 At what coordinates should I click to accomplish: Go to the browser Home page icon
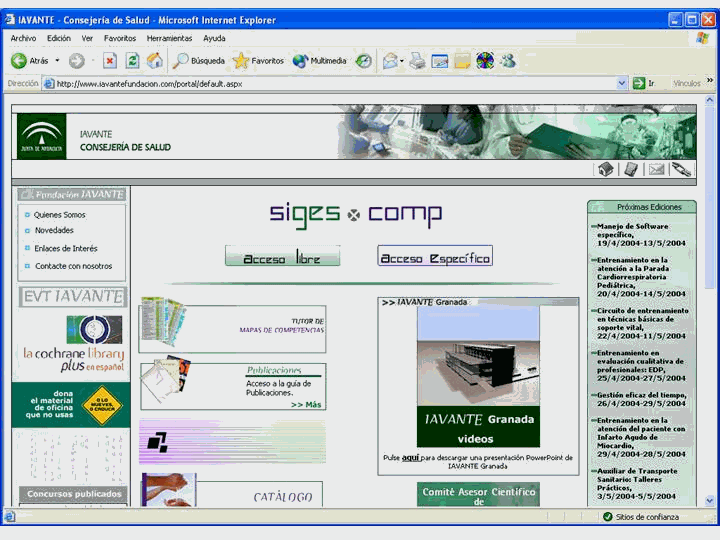click(153, 61)
